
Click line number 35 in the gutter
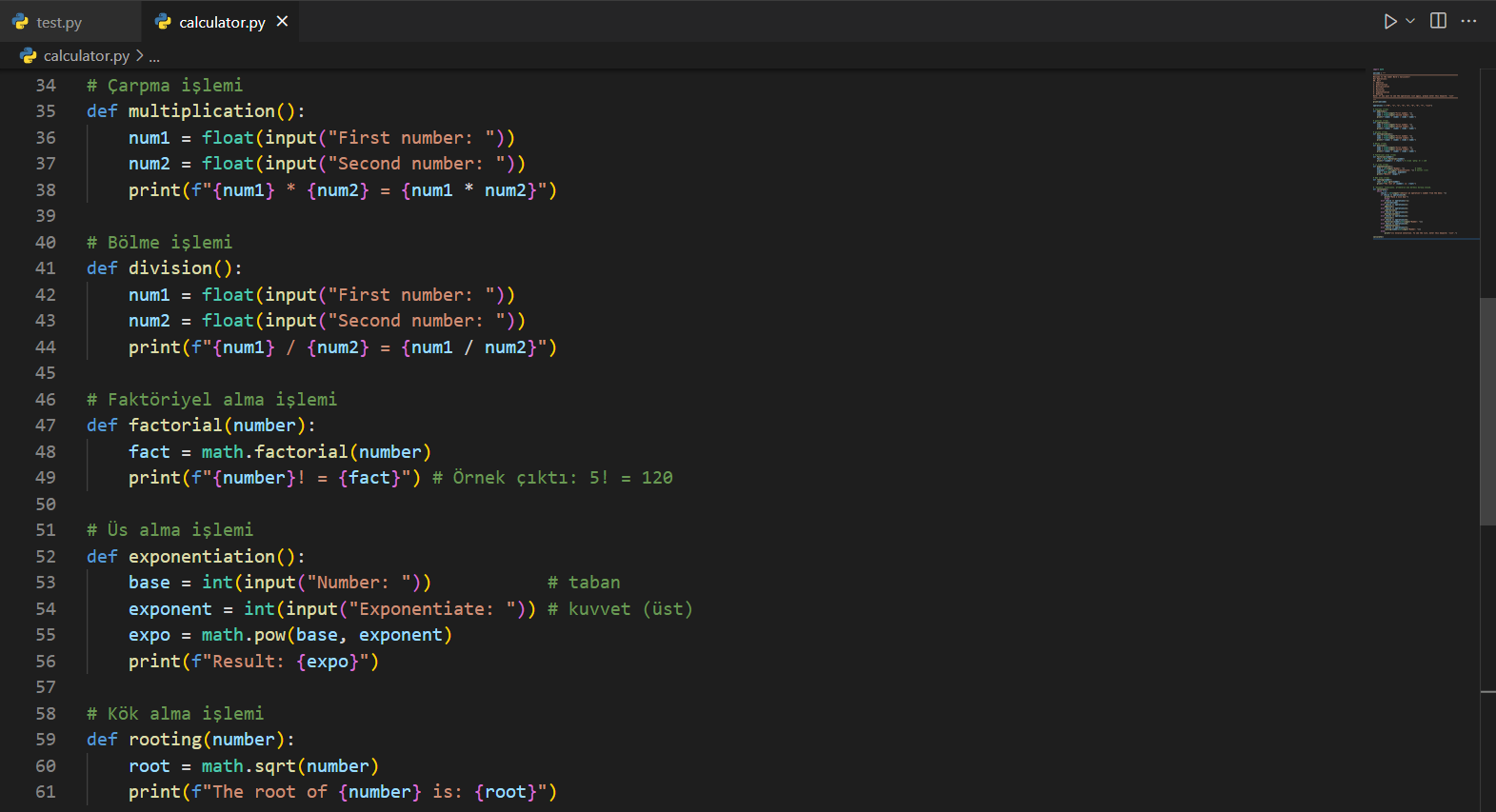(x=46, y=111)
